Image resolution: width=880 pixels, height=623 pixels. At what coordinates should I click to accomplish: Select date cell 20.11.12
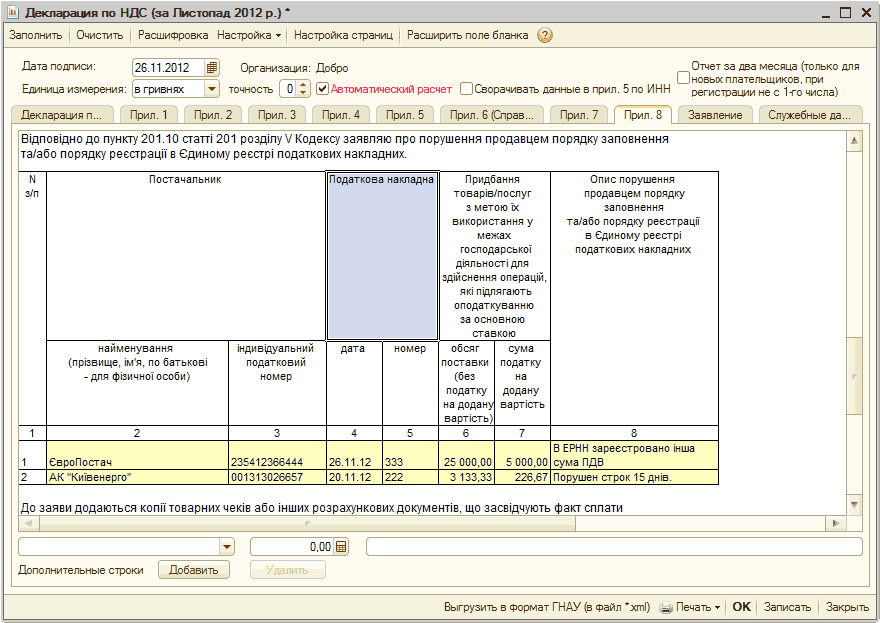pos(354,477)
